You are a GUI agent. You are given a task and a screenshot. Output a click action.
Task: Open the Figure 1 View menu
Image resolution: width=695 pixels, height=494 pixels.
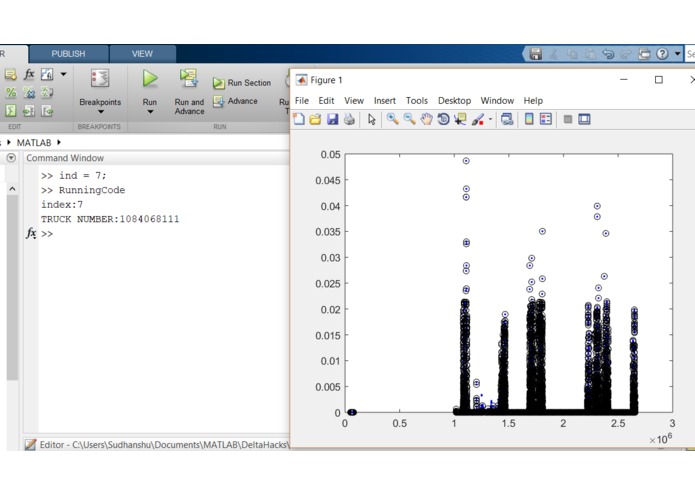pos(354,101)
